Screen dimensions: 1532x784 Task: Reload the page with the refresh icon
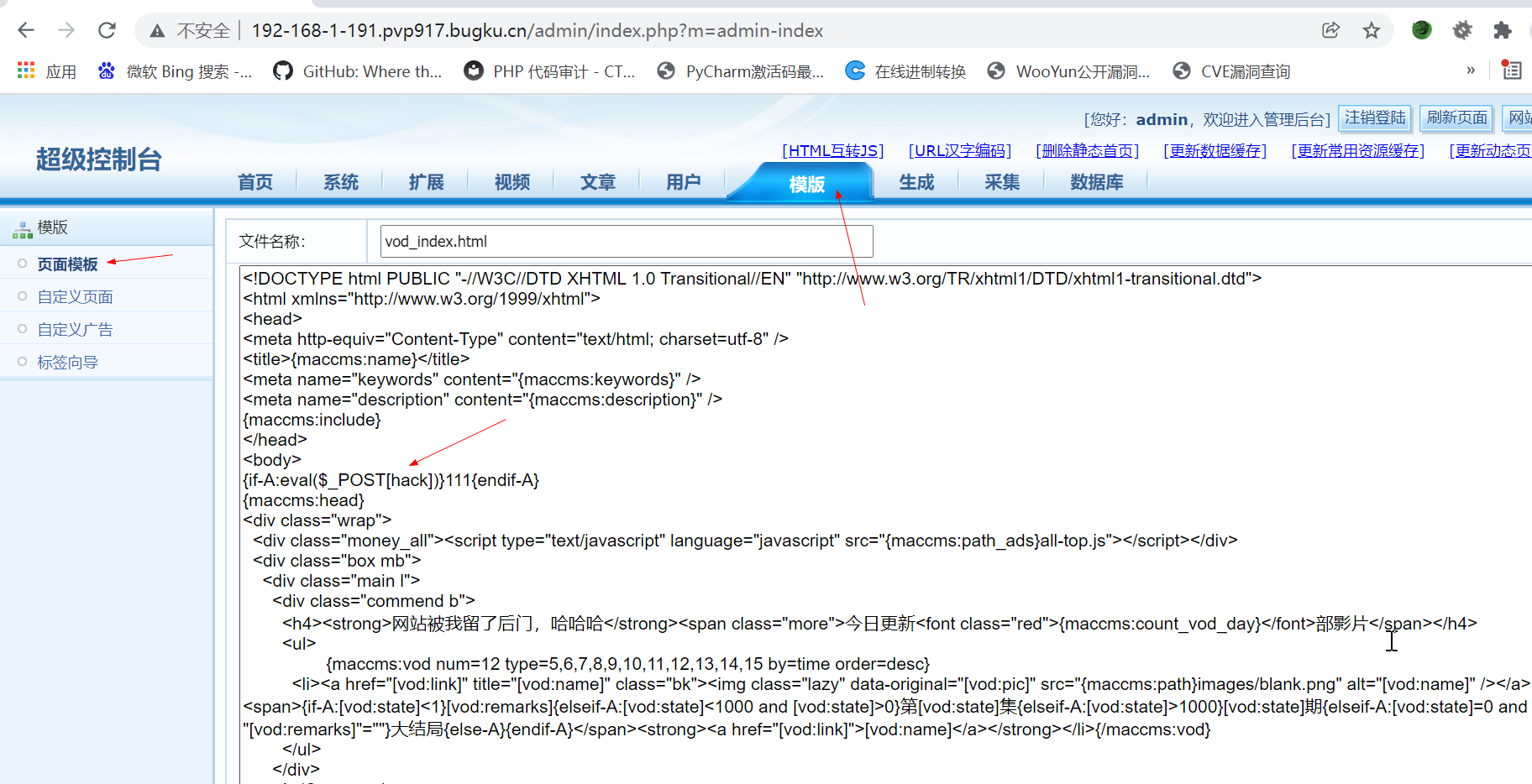(x=107, y=30)
